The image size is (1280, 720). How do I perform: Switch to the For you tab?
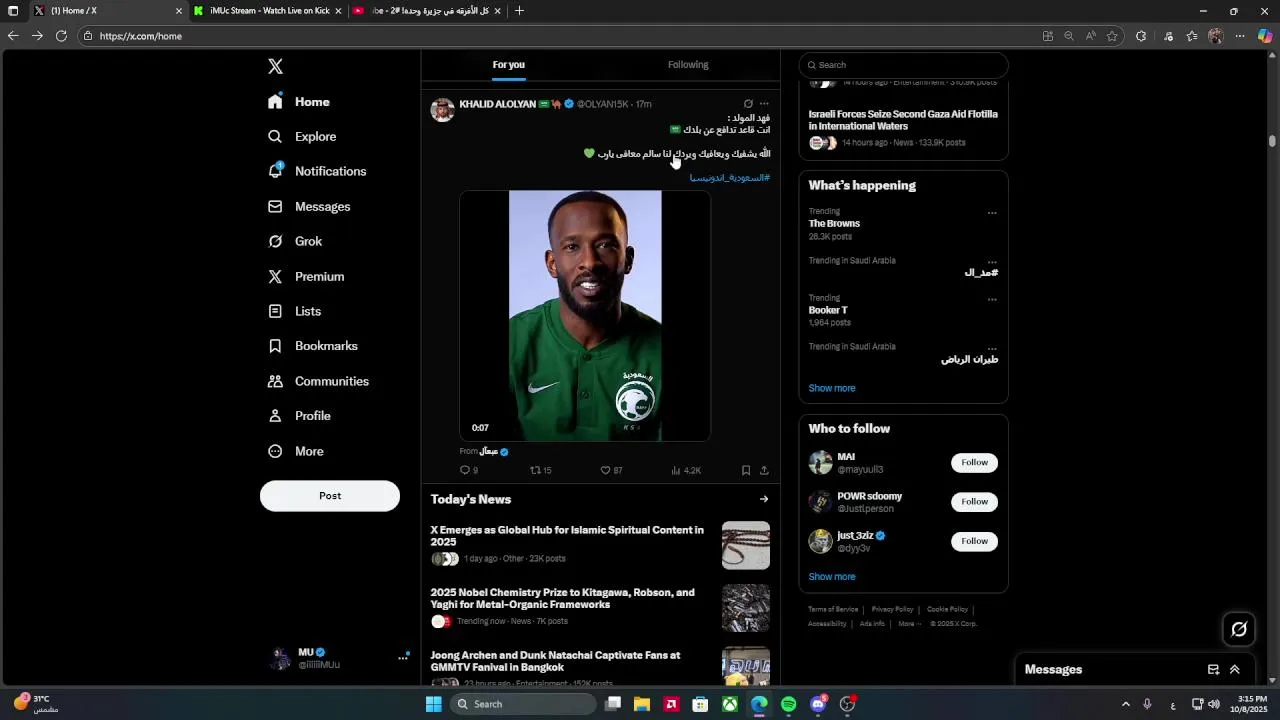coord(508,65)
